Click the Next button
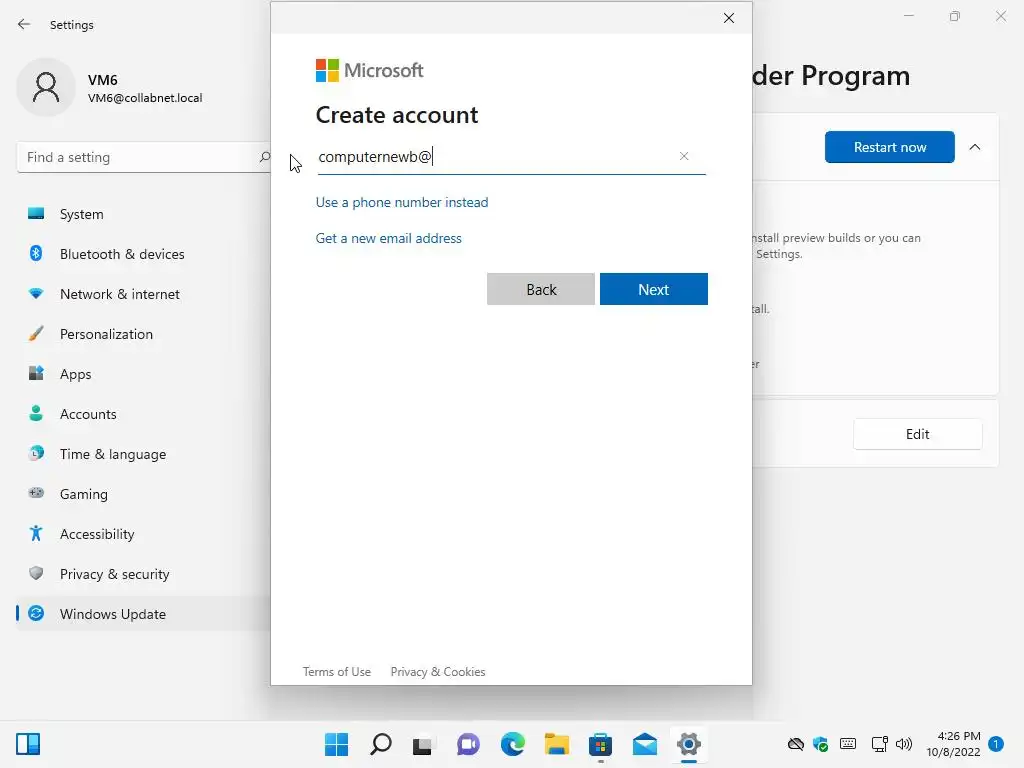This screenshot has width=1024, height=768. tap(654, 289)
